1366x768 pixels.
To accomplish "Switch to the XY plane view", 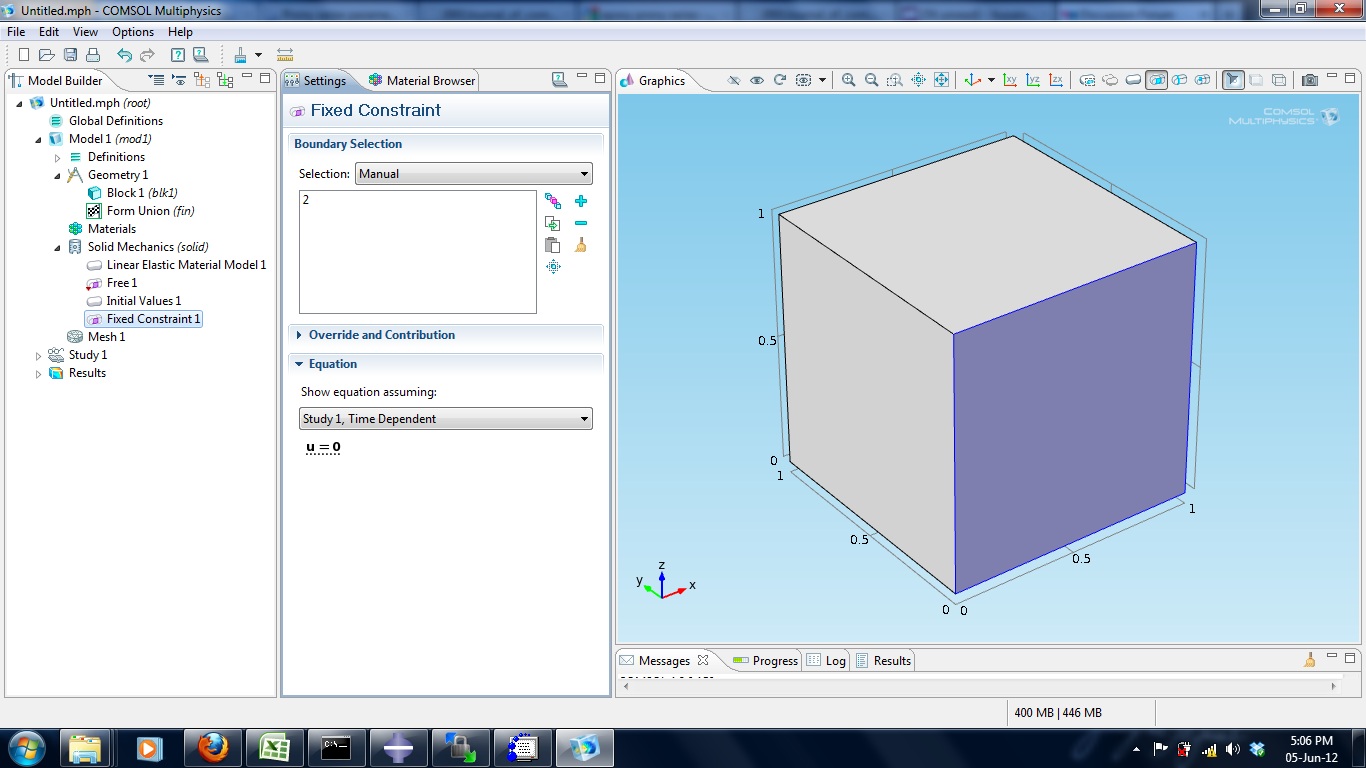I will pyautogui.click(x=1010, y=80).
